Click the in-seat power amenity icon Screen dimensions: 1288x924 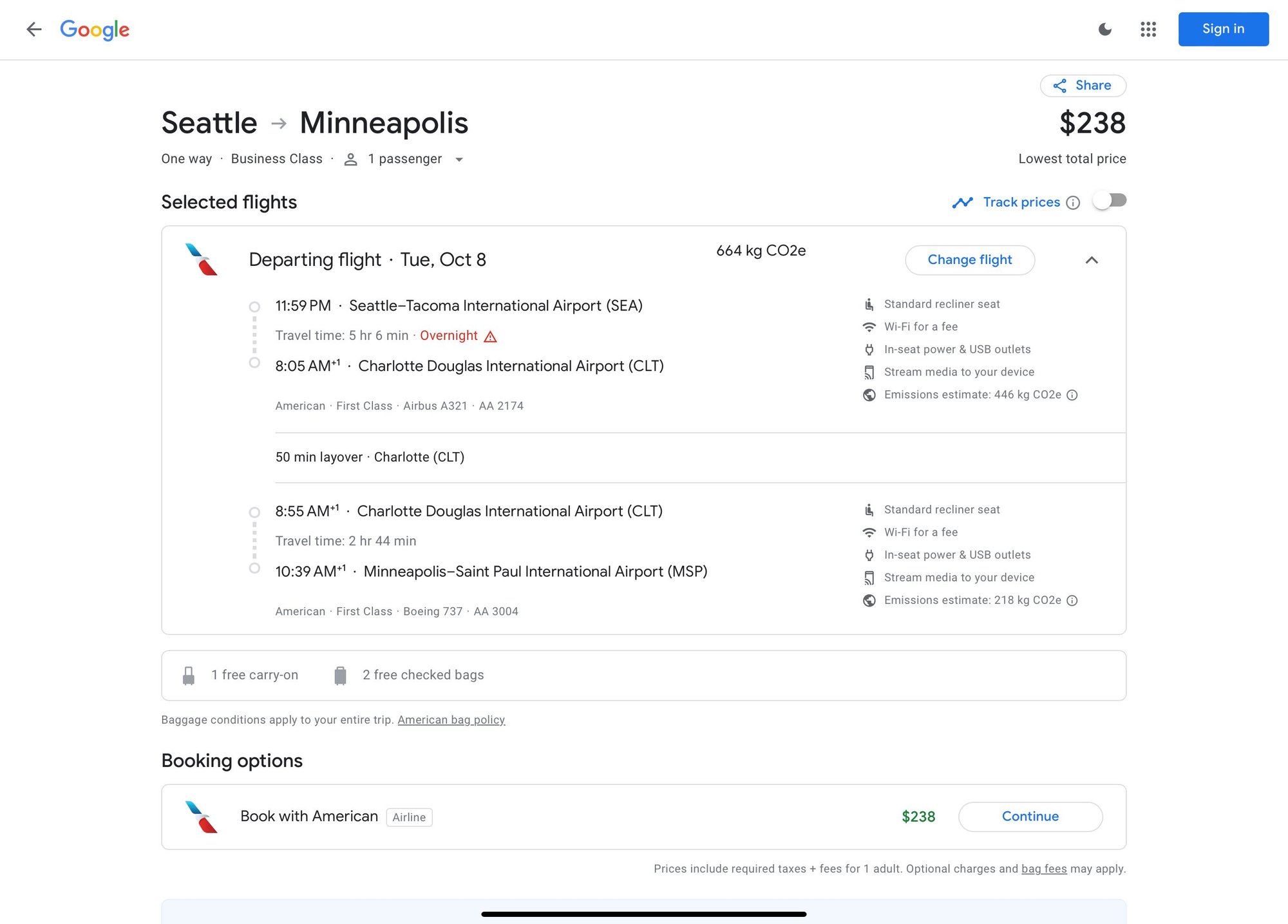click(x=869, y=349)
